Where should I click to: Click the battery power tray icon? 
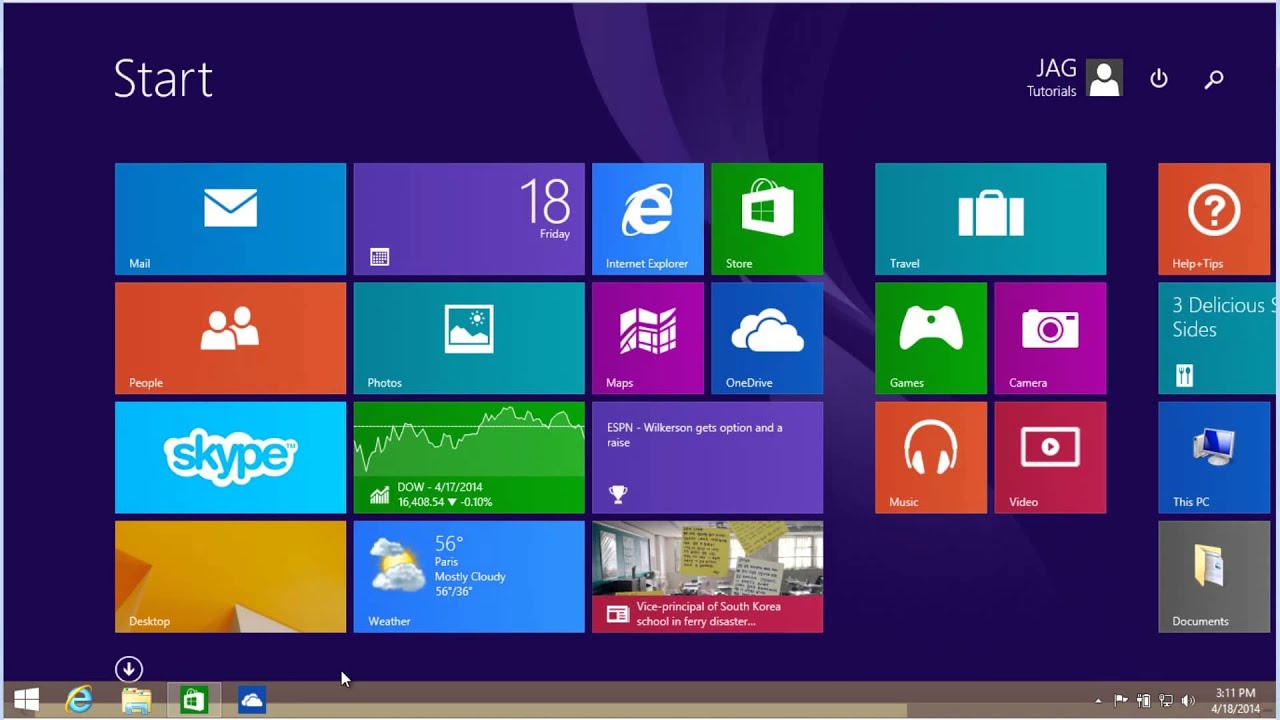tap(1144, 701)
